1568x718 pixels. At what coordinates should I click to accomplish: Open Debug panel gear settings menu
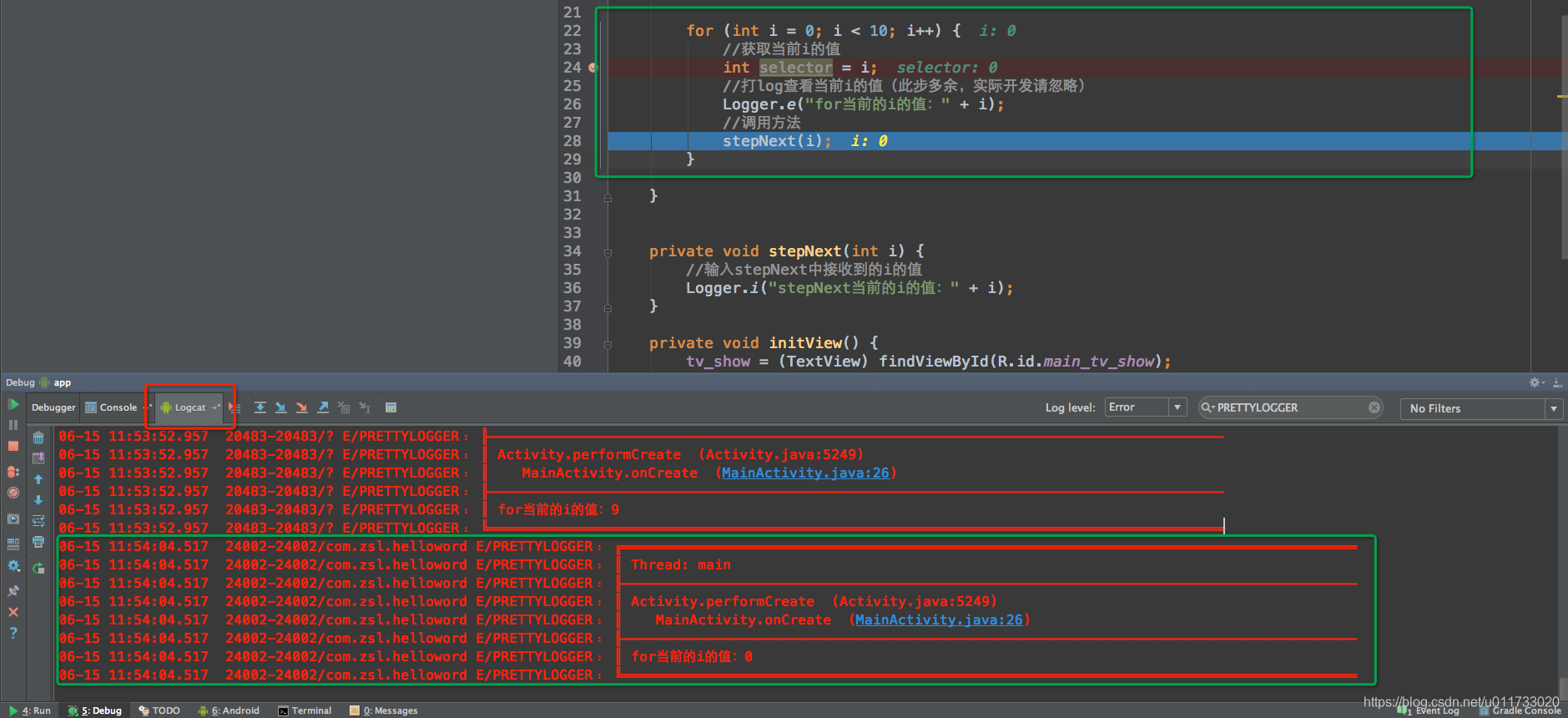click(1536, 382)
